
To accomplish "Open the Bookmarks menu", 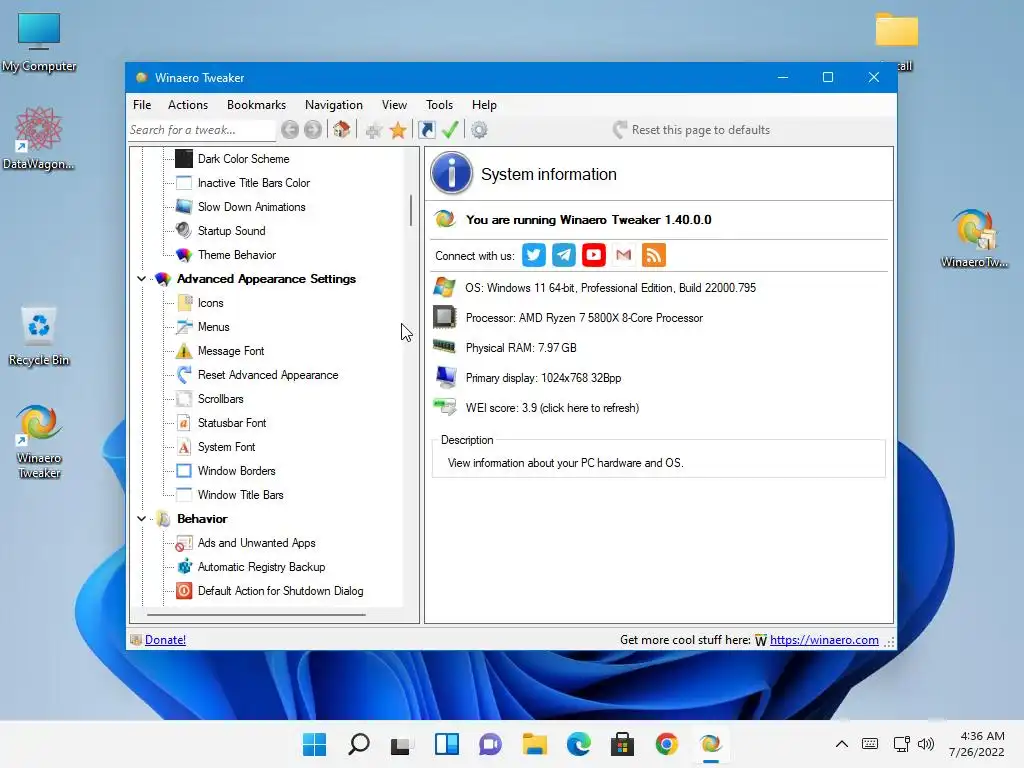I will click(x=256, y=104).
